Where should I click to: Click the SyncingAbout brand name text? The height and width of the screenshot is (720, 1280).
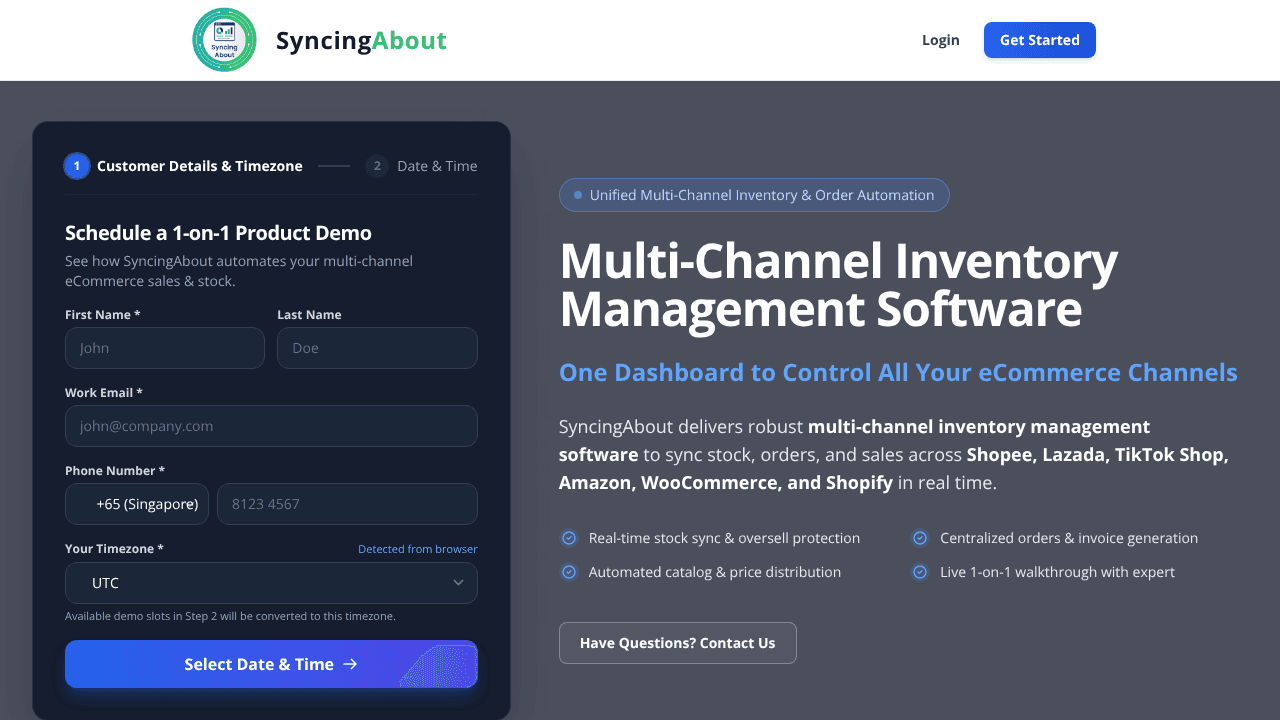pyautogui.click(x=361, y=40)
